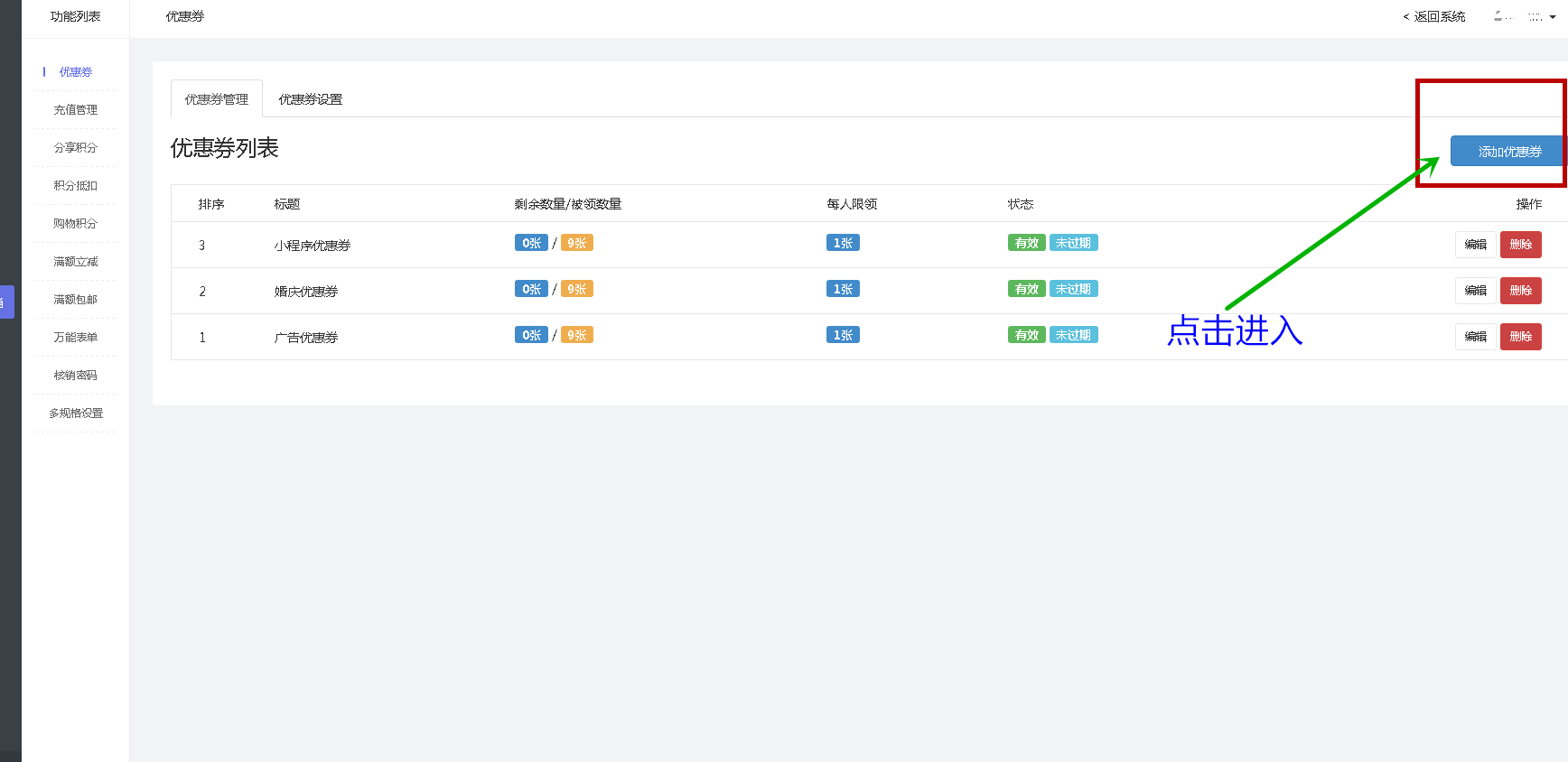The width and height of the screenshot is (1568, 762).
Task: Click 返回系统 to return to system
Action: point(1434,17)
